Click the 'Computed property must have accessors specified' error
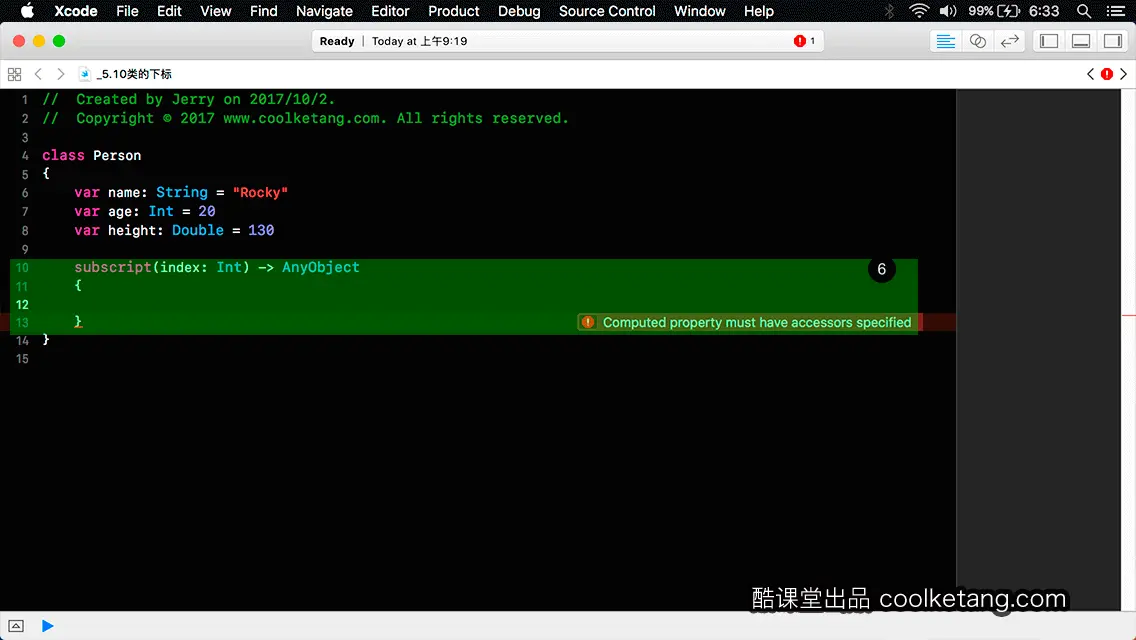The width and height of the screenshot is (1136, 640). point(756,323)
